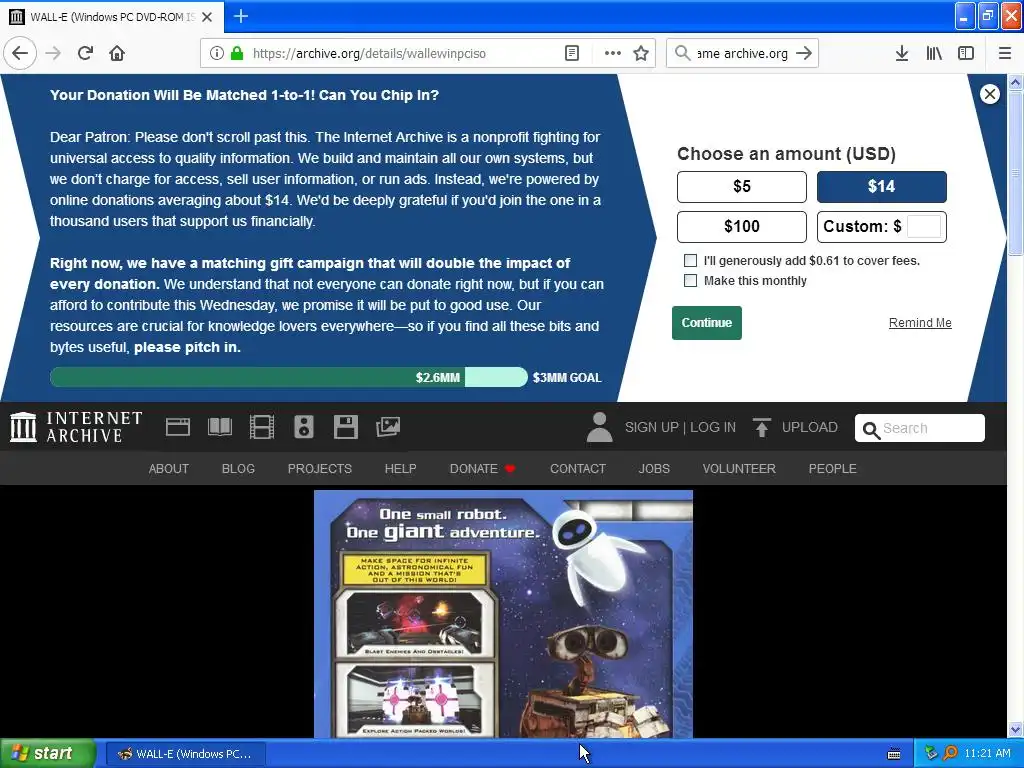Click the browser search field
The height and width of the screenshot is (768, 1024).
click(x=742, y=53)
